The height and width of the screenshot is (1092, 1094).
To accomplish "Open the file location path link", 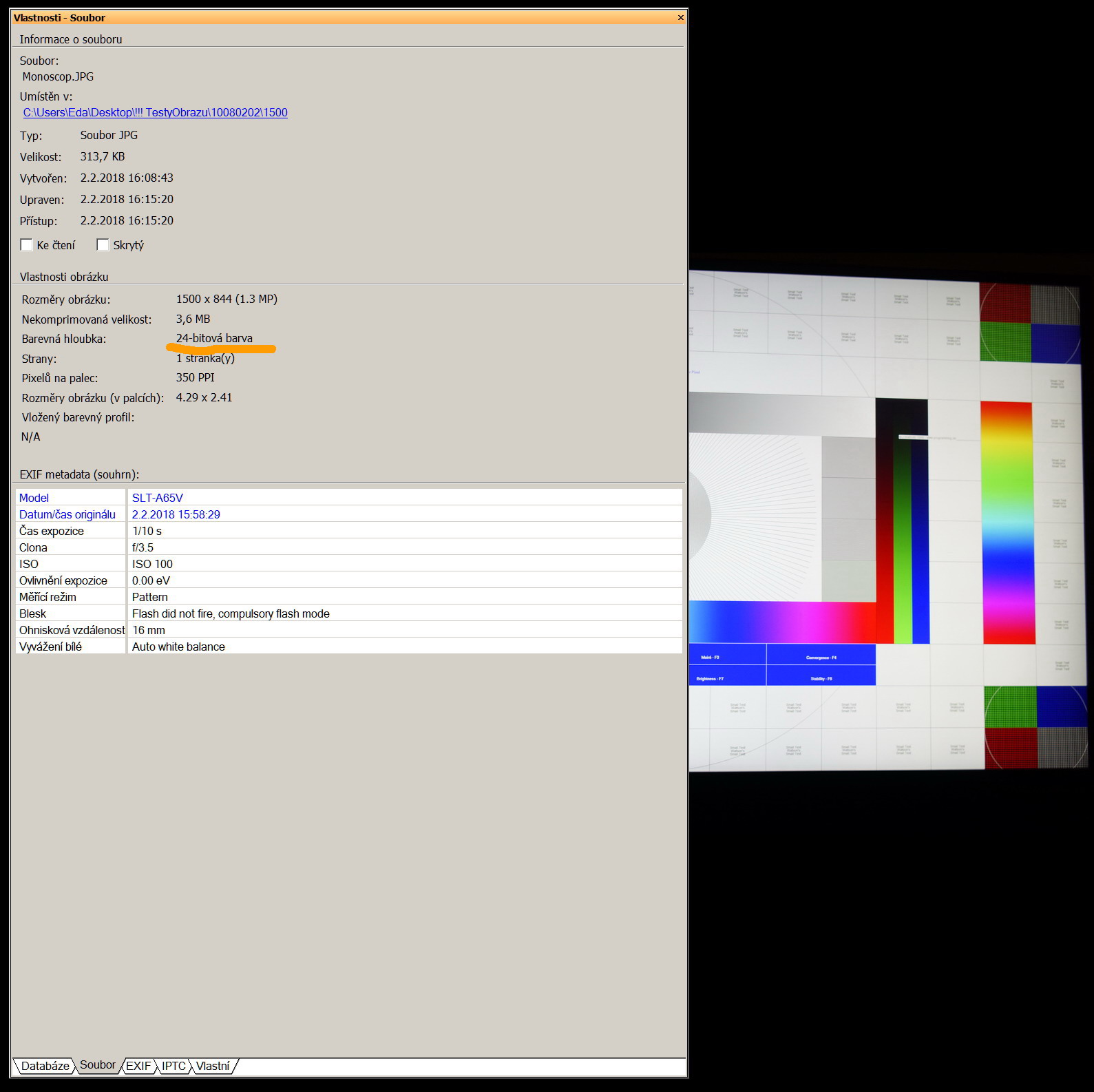I will (x=155, y=113).
